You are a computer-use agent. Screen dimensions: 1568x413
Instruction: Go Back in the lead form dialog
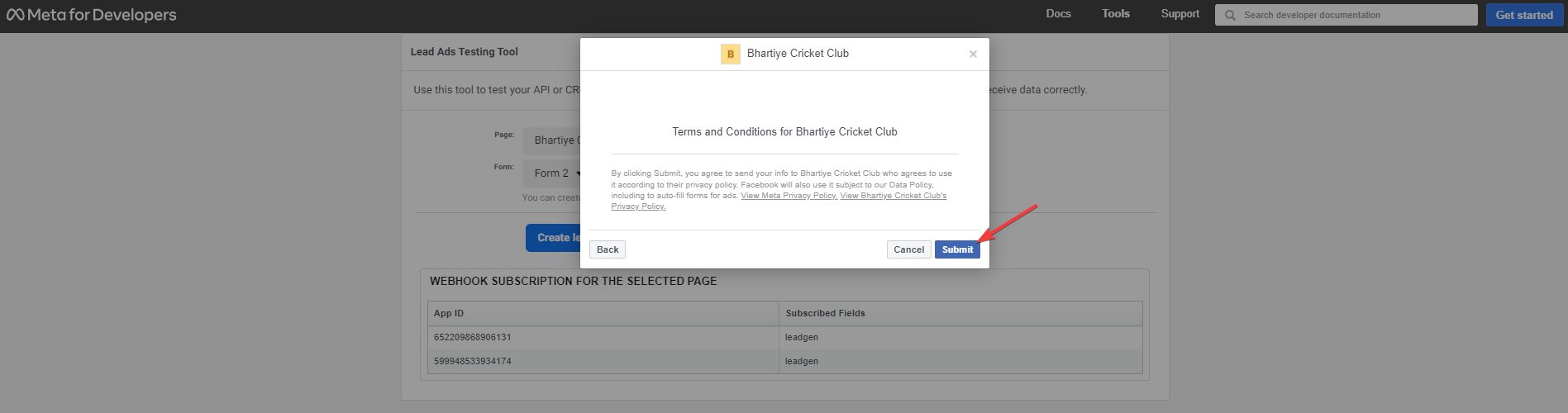[608, 249]
